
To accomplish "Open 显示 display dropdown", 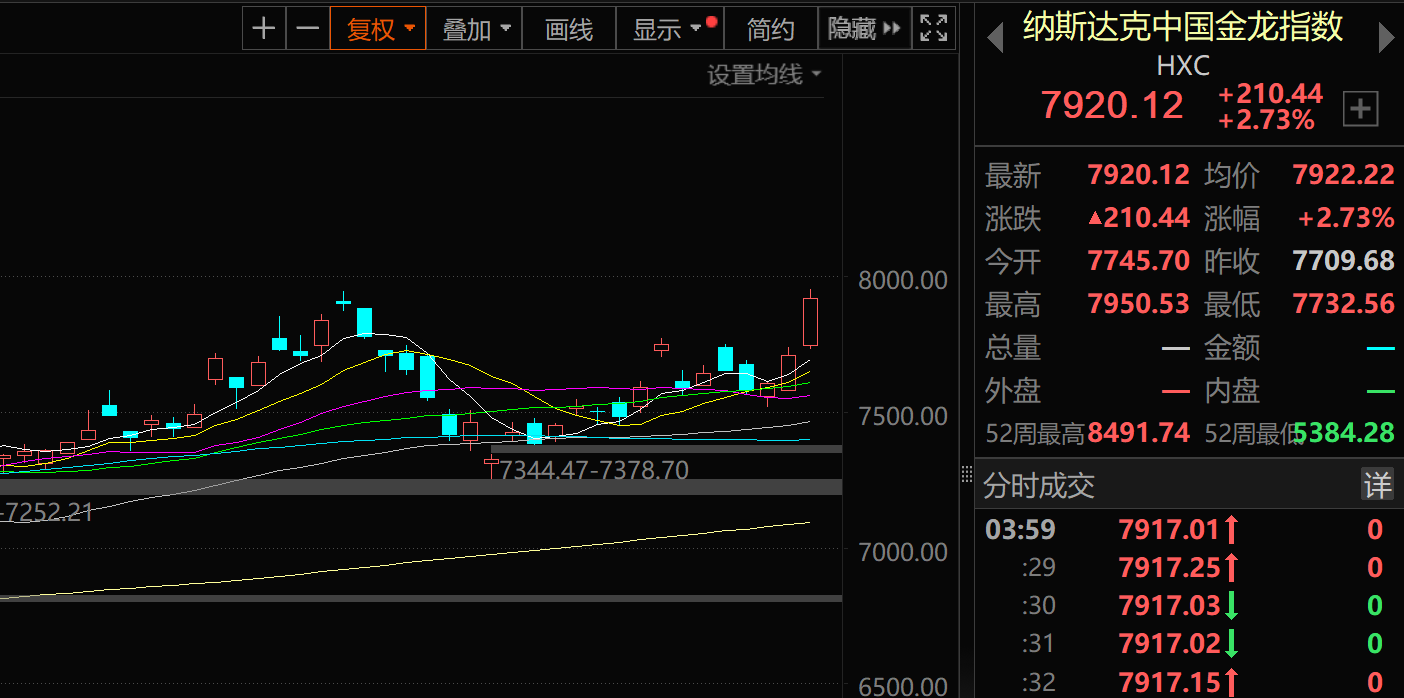I will pos(669,28).
